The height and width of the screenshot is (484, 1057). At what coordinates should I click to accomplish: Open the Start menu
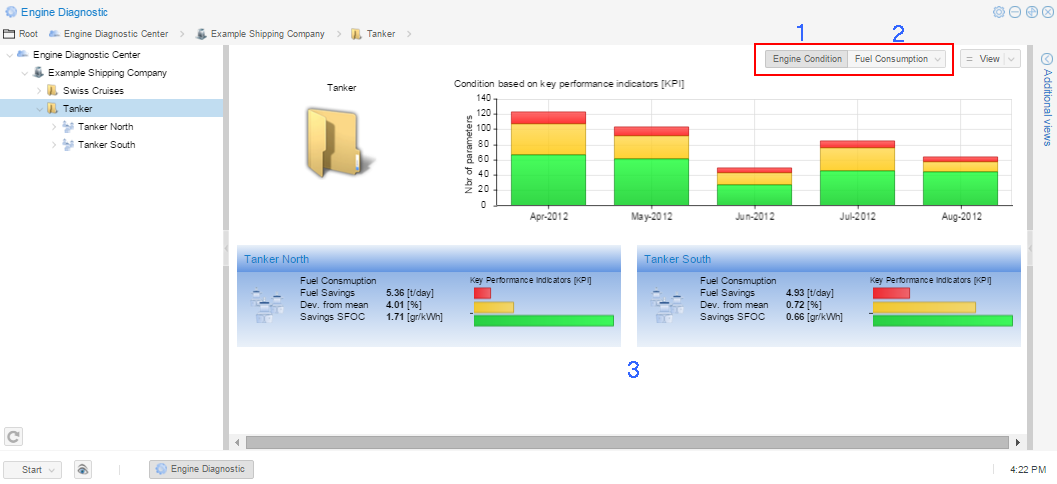pos(33,469)
